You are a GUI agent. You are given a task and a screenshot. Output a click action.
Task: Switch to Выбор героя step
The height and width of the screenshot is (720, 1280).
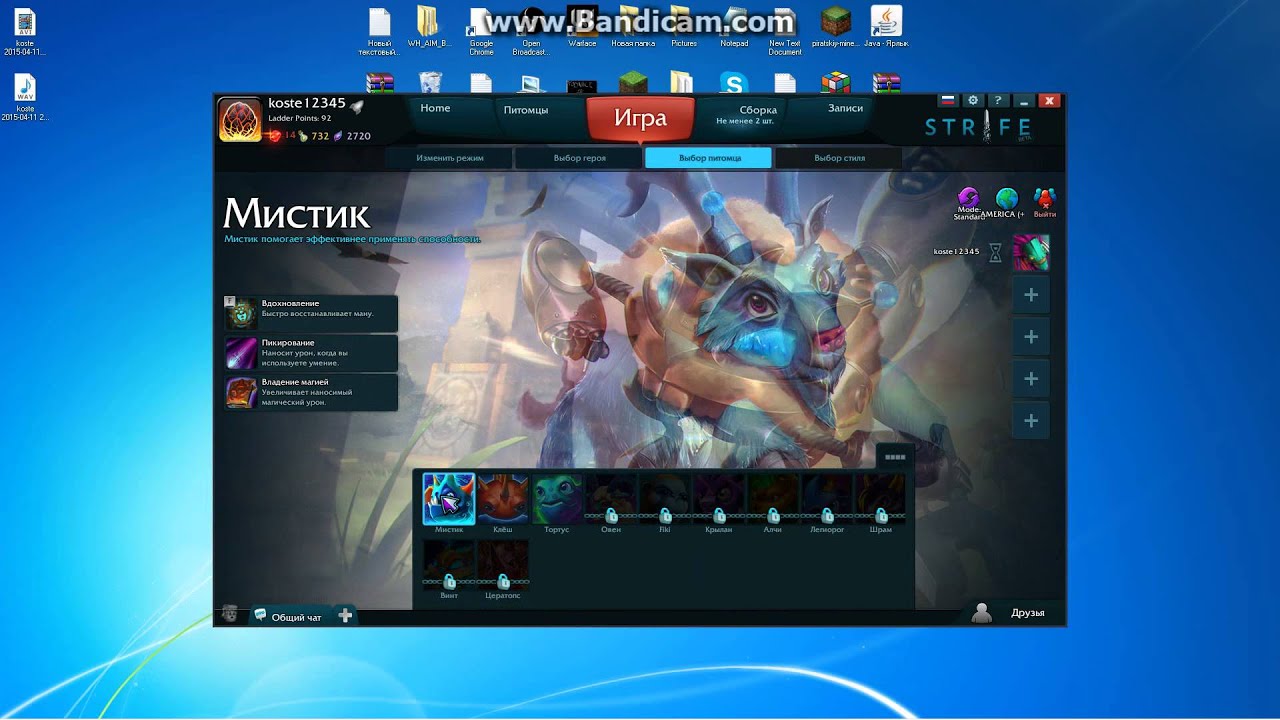tap(580, 158)
